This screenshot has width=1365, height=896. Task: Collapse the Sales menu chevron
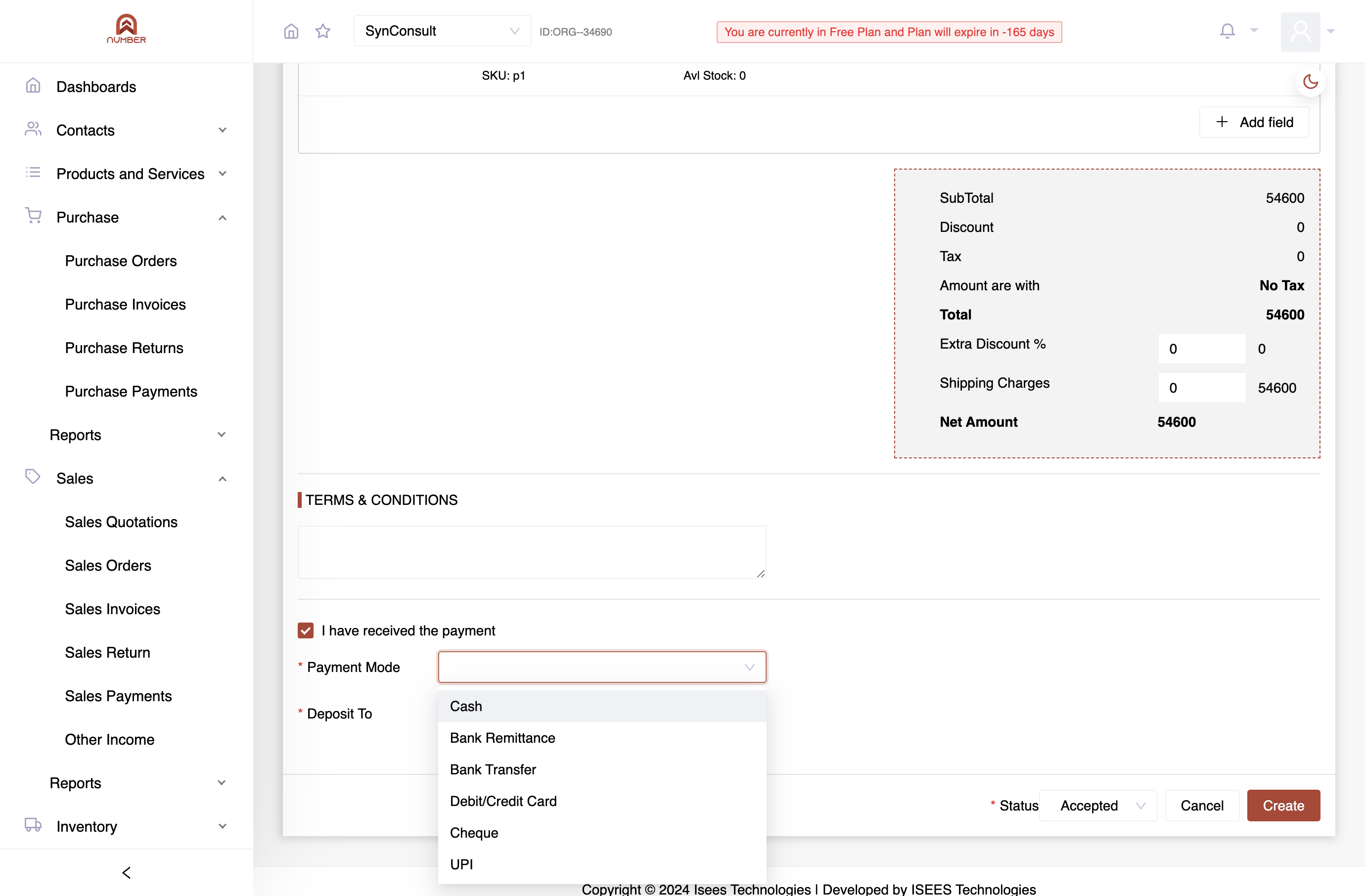point(222,479)
